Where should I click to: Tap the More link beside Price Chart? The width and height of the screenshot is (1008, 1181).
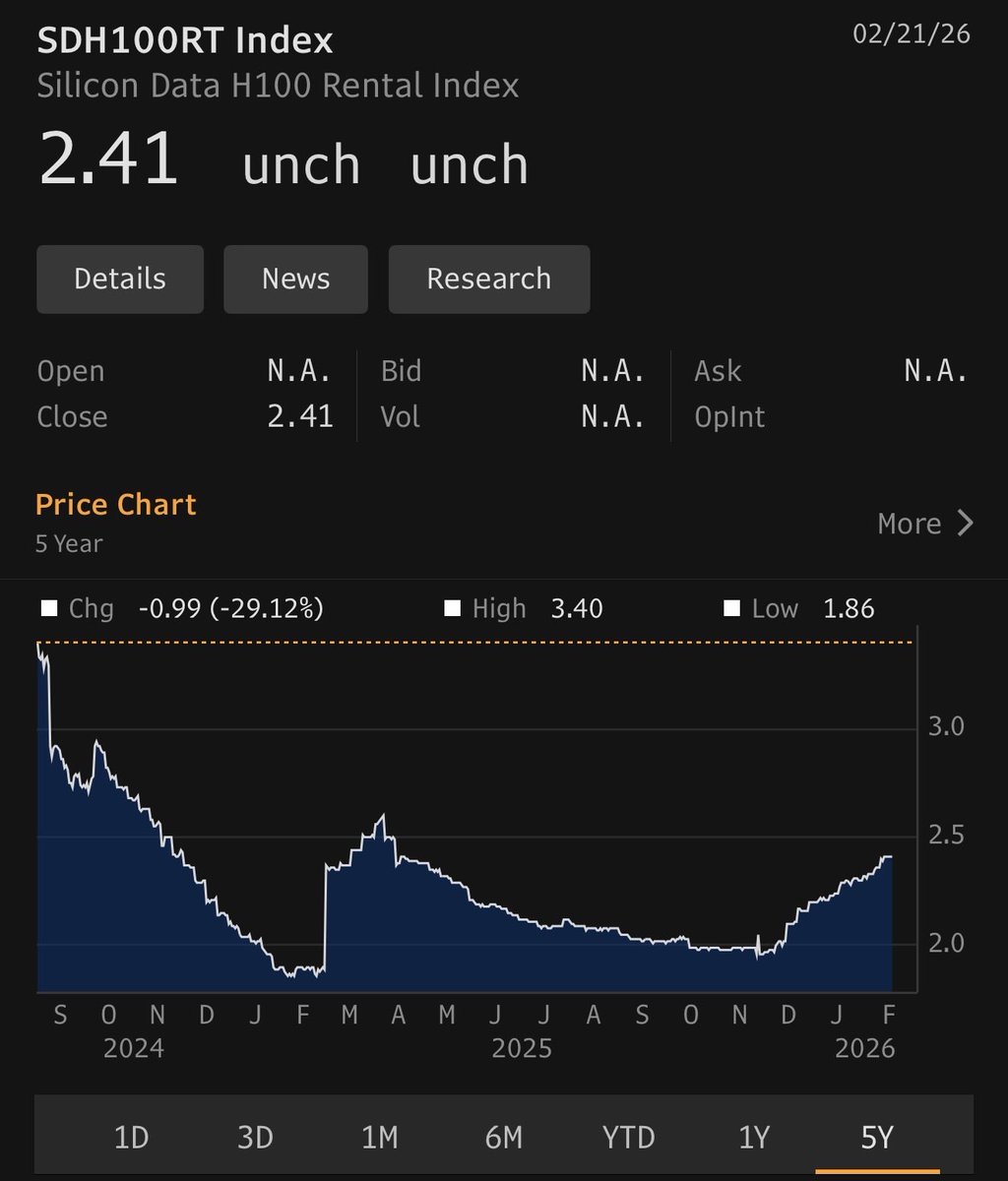coord(925,524)
